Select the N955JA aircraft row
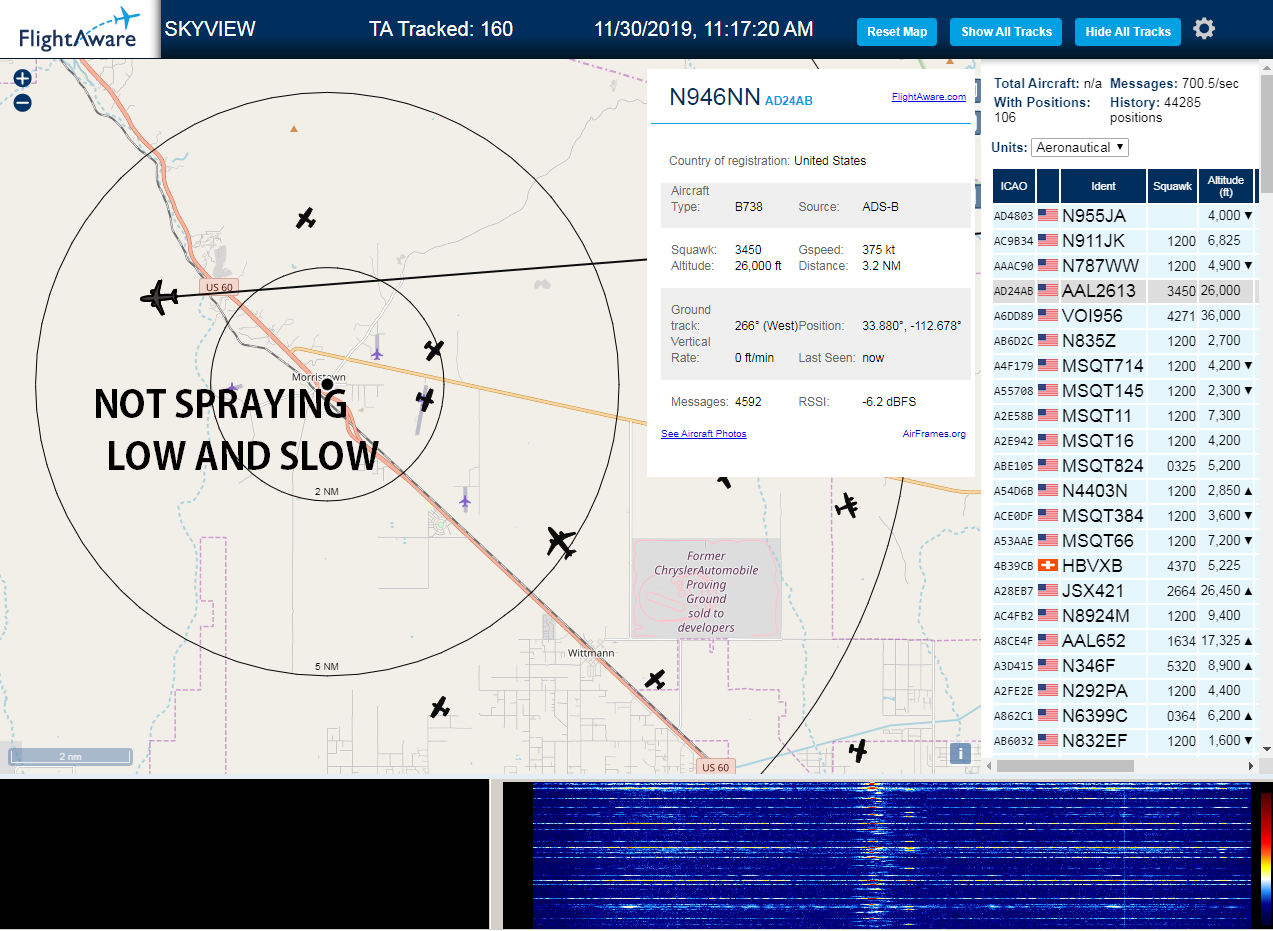 pos(1124,215)
